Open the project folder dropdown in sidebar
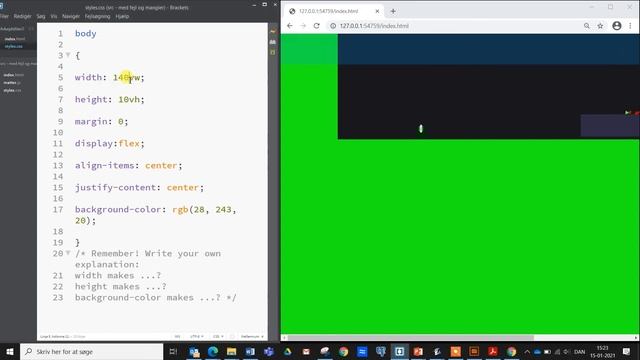This screenshot has width=640, height=360. [x=17, y=64]
